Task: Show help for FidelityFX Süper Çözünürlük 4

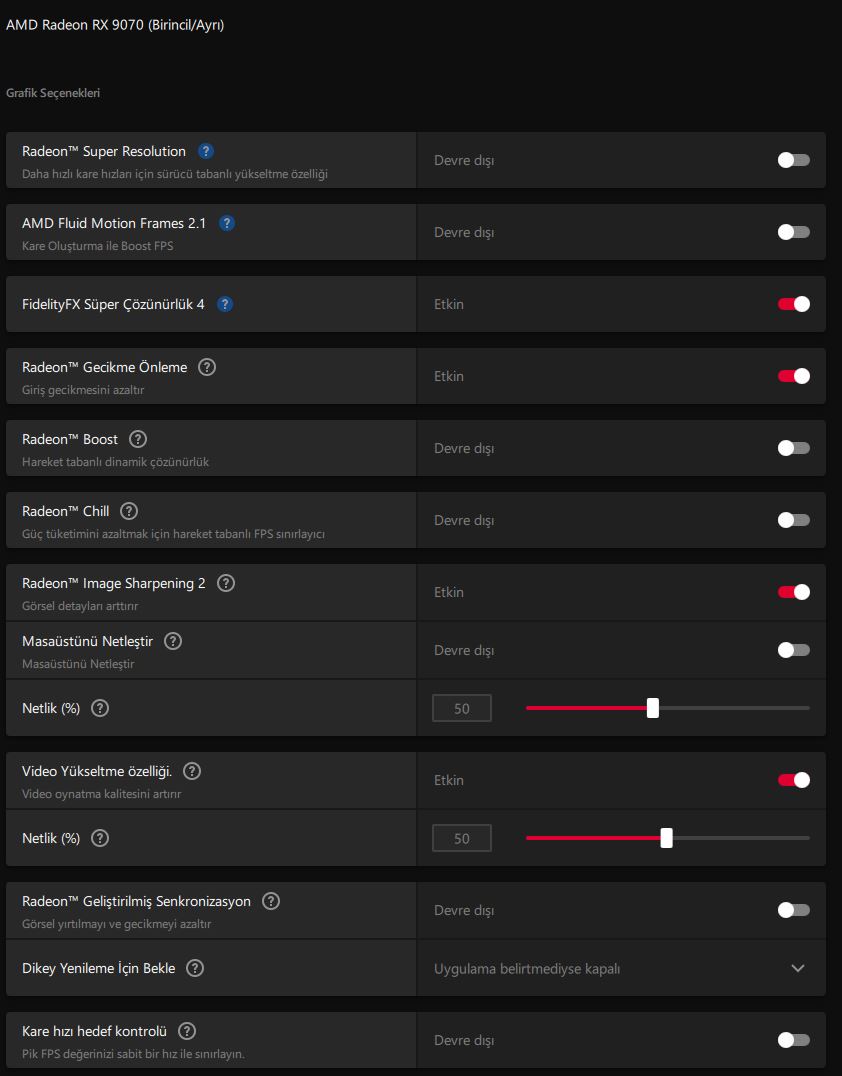Action: pyautogui.click(x=225, y=304)
